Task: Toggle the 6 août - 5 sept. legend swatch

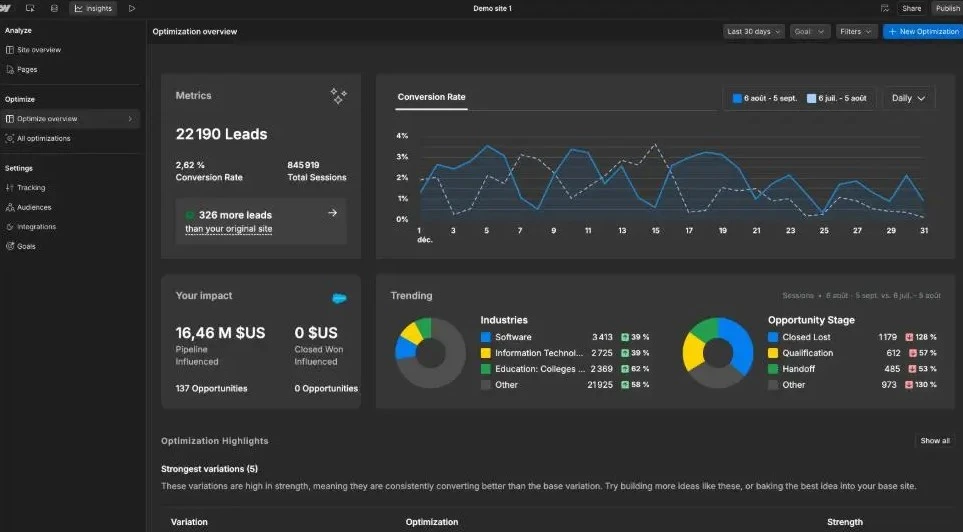Action: (x=737, y=98)
